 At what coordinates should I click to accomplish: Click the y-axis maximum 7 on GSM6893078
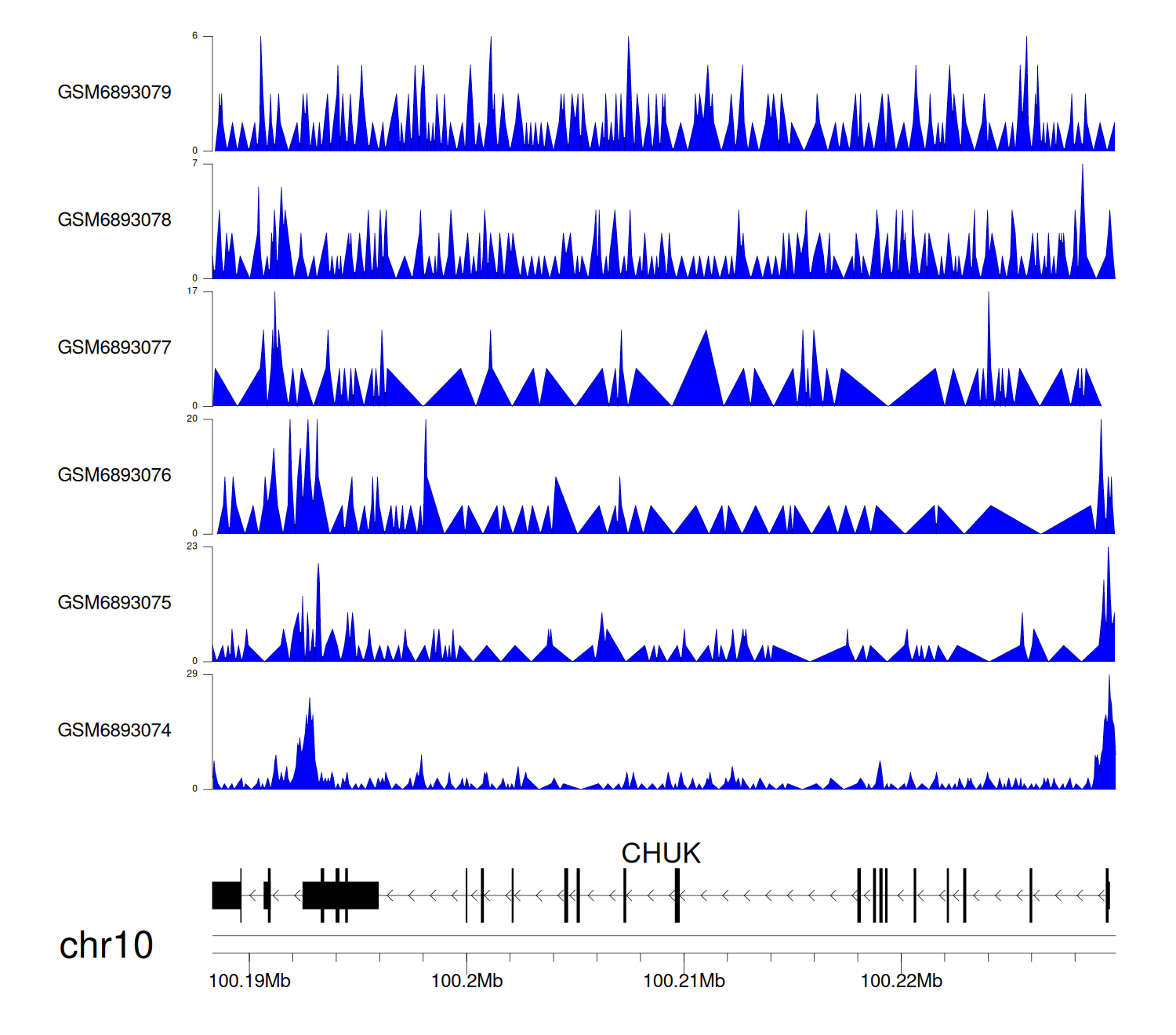pos(194,163)
